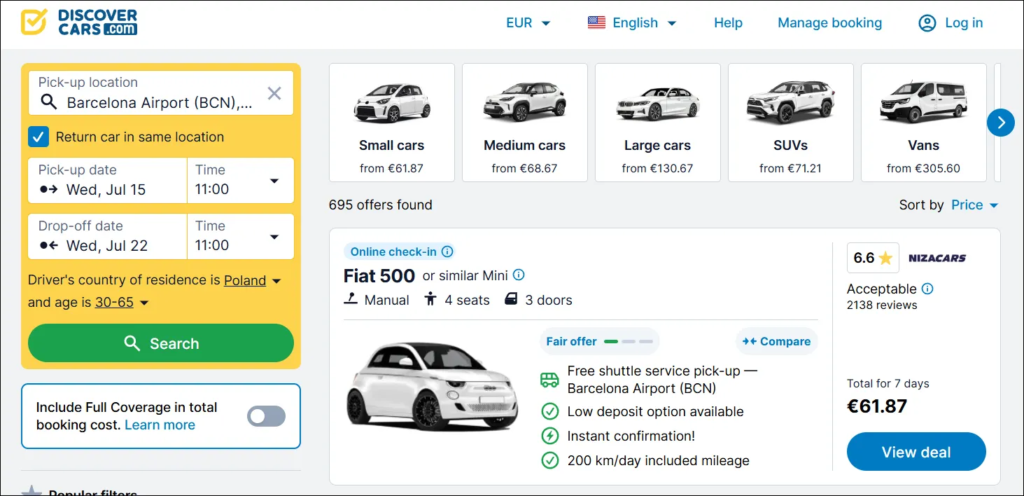Click the shuttle bus icon in the offer

[550, 379]
